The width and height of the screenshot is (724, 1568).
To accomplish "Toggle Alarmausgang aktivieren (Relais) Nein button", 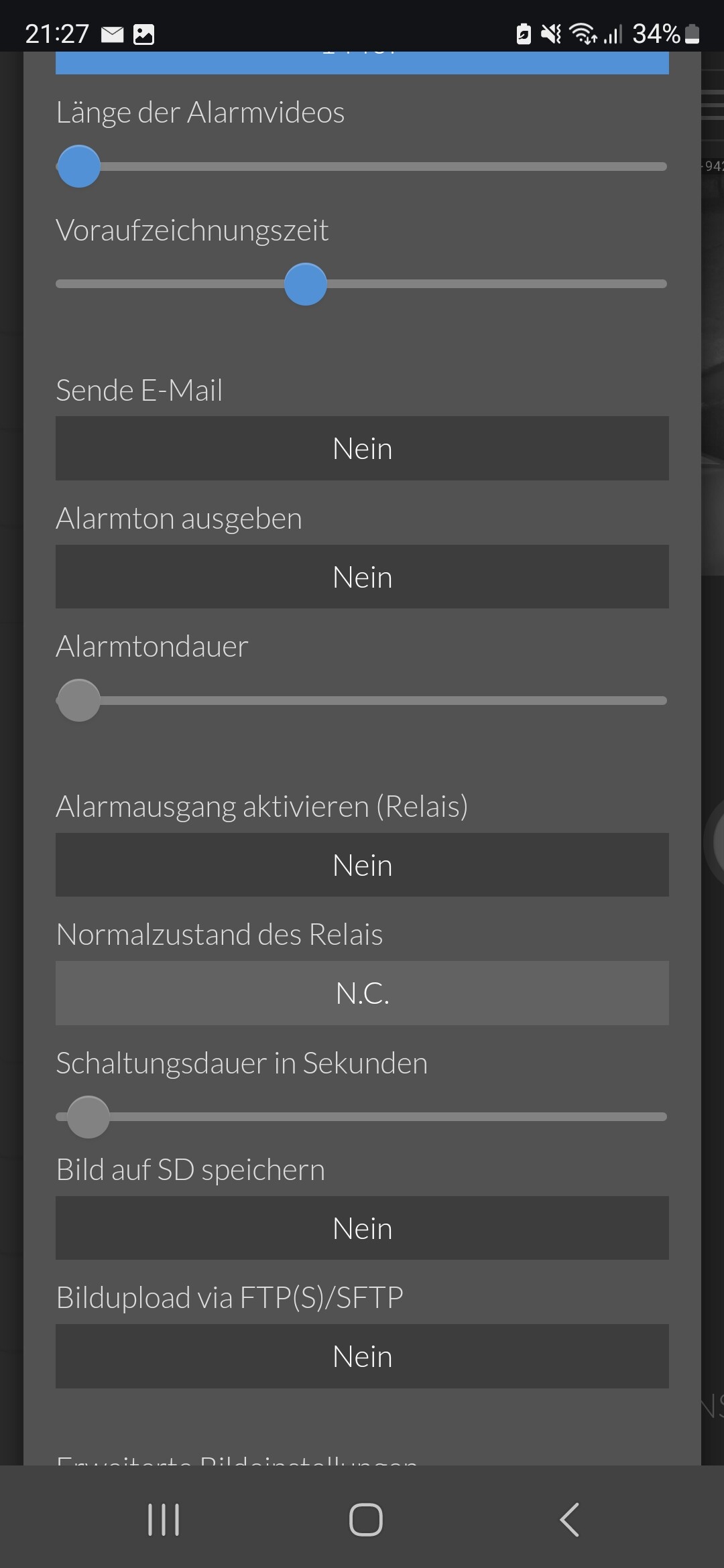I will pyautogui.click(x=362, y=865).
